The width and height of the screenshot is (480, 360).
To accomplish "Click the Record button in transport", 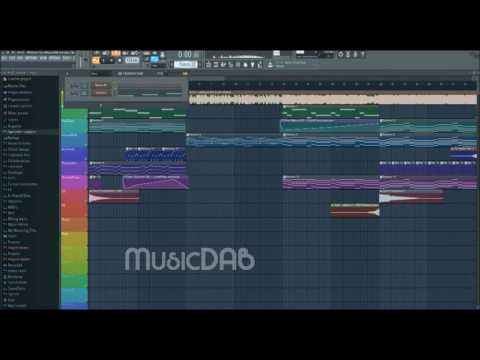I will tap(119, 60).
